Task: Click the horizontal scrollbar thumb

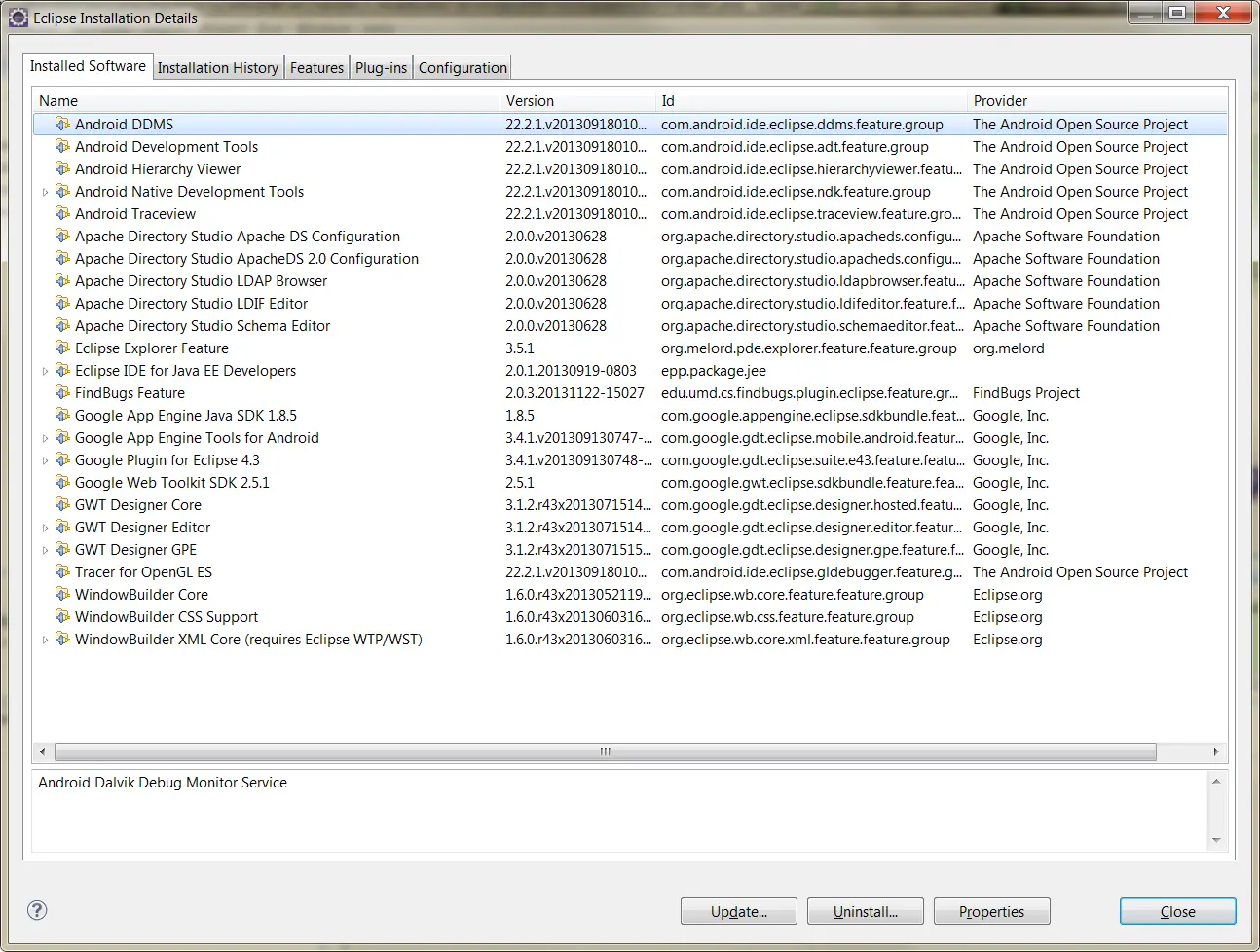Action: [x=606, y=751]
